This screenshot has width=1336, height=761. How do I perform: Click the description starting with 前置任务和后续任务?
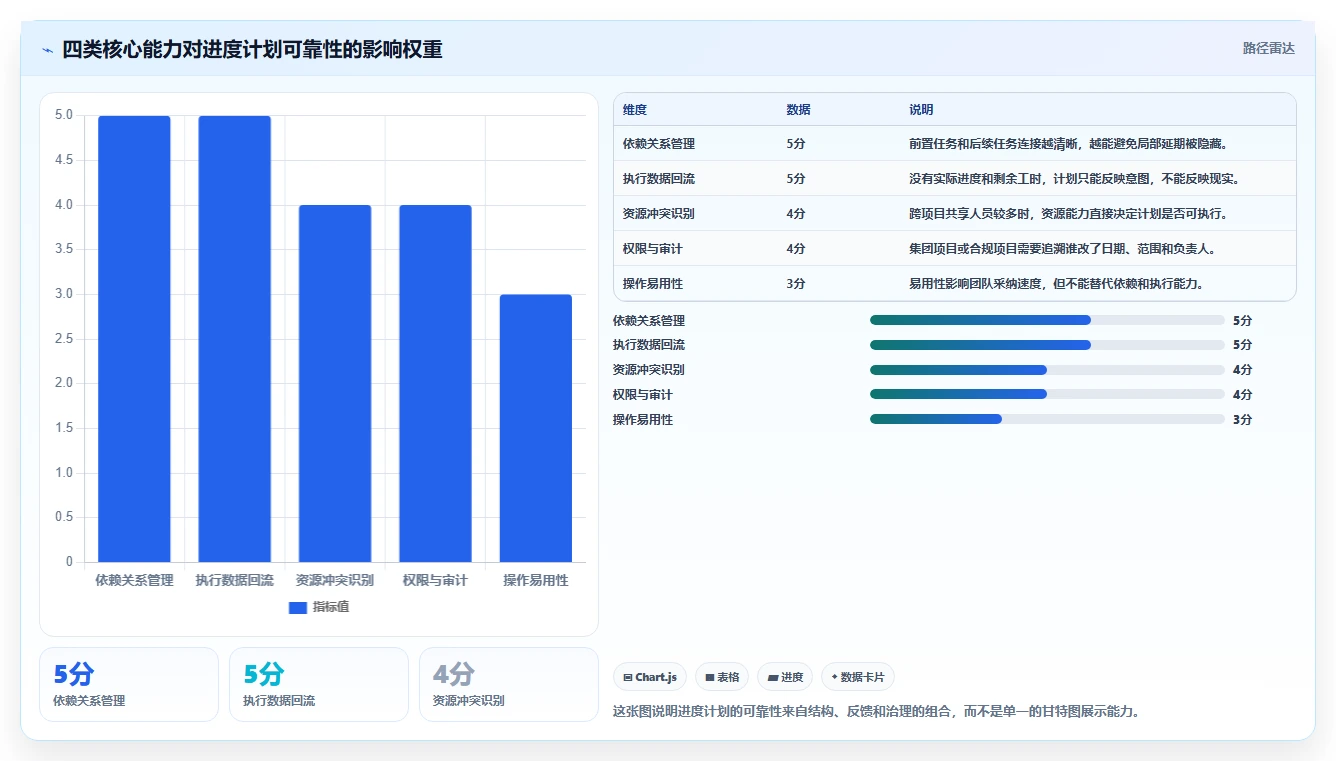(1068, 143)
